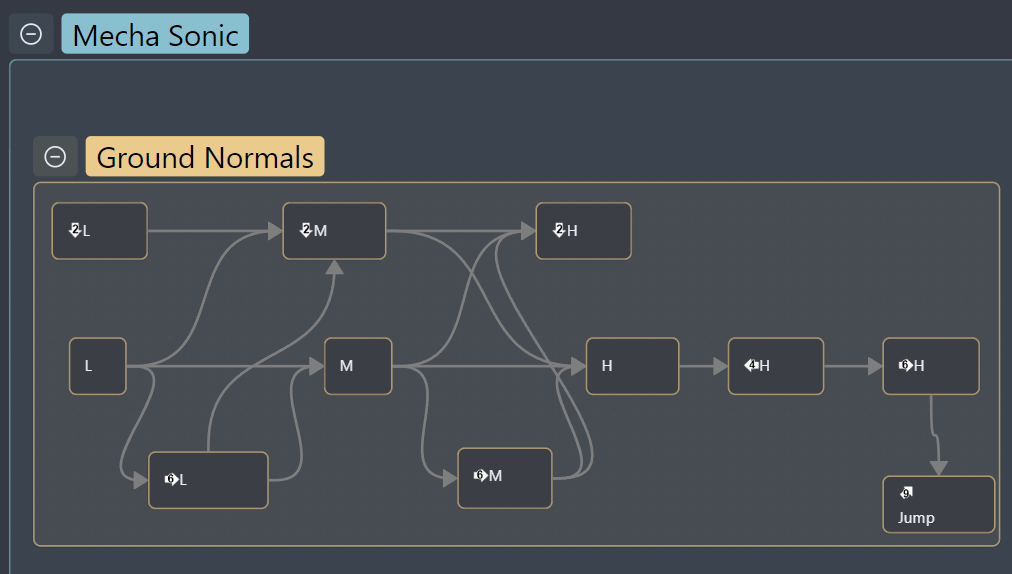
Task: Click the down-arrow 2 icon in 2M node
Action: 306,230
